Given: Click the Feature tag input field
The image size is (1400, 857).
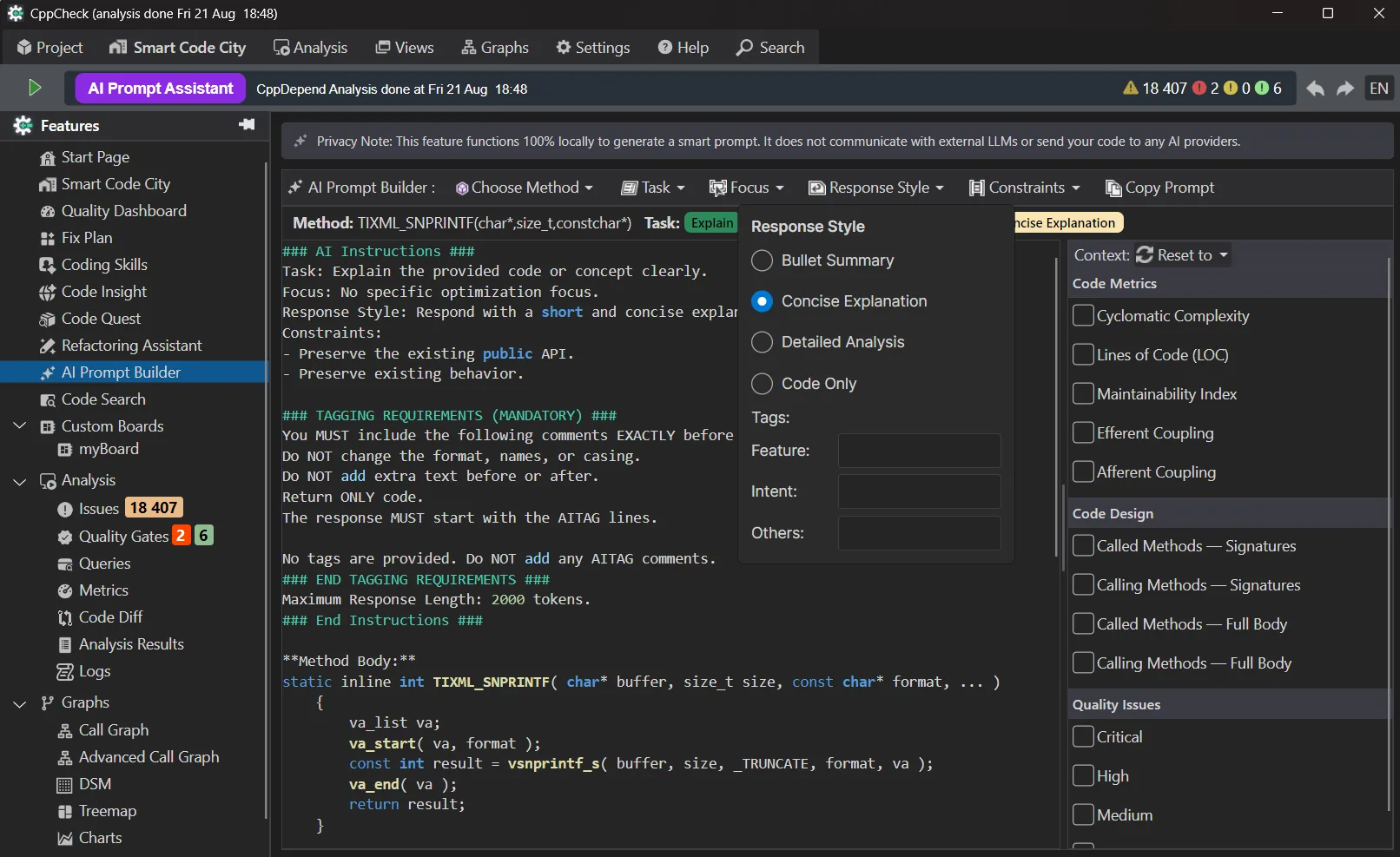Looking at the screenshot, I should click(x=919, y=451).
